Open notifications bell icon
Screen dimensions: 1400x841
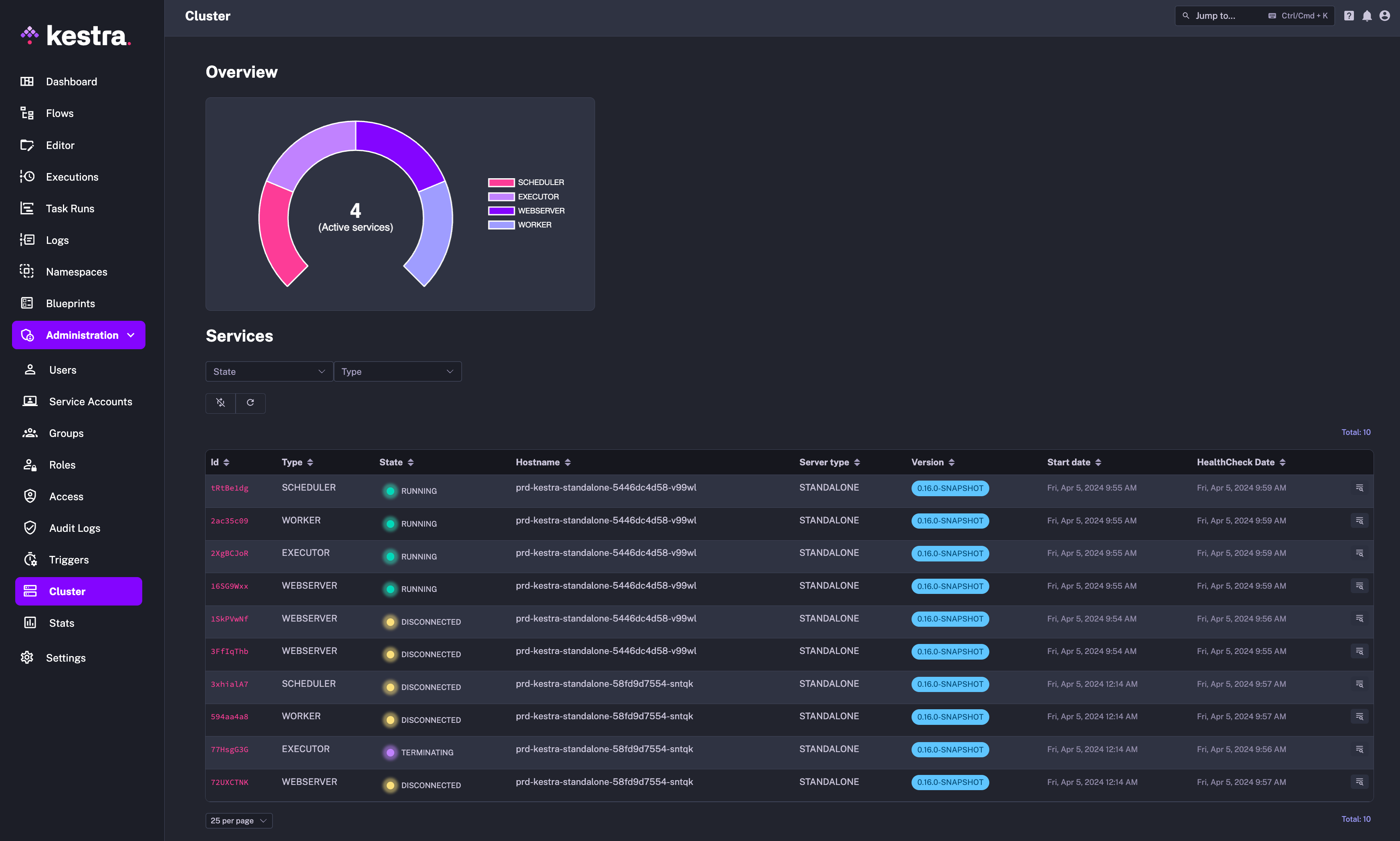pos(1367,16)
